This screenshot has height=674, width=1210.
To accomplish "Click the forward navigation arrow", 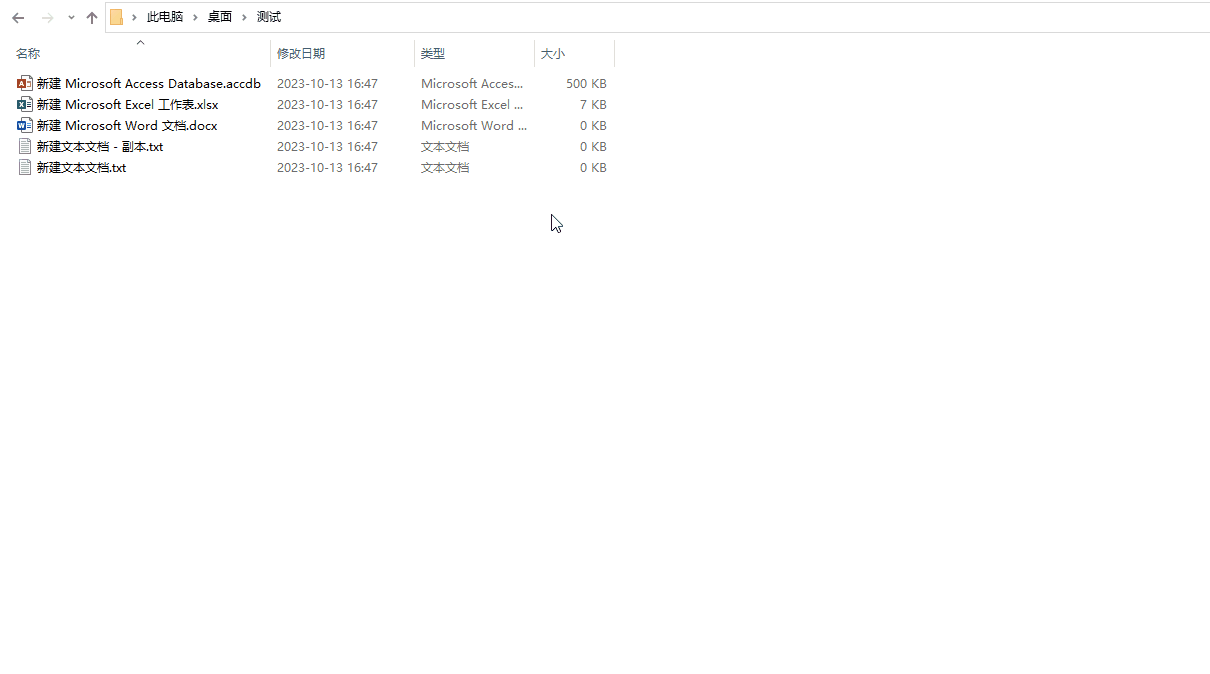I will coord(47,18).
